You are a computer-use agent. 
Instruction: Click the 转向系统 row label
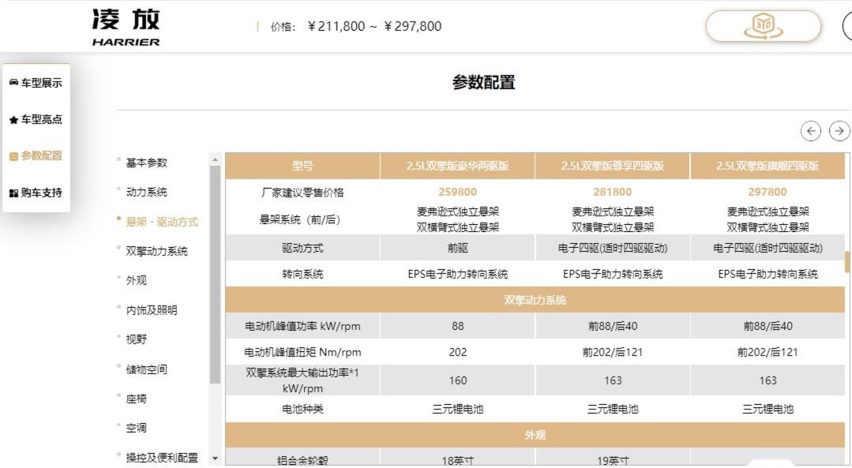point(303,274)
